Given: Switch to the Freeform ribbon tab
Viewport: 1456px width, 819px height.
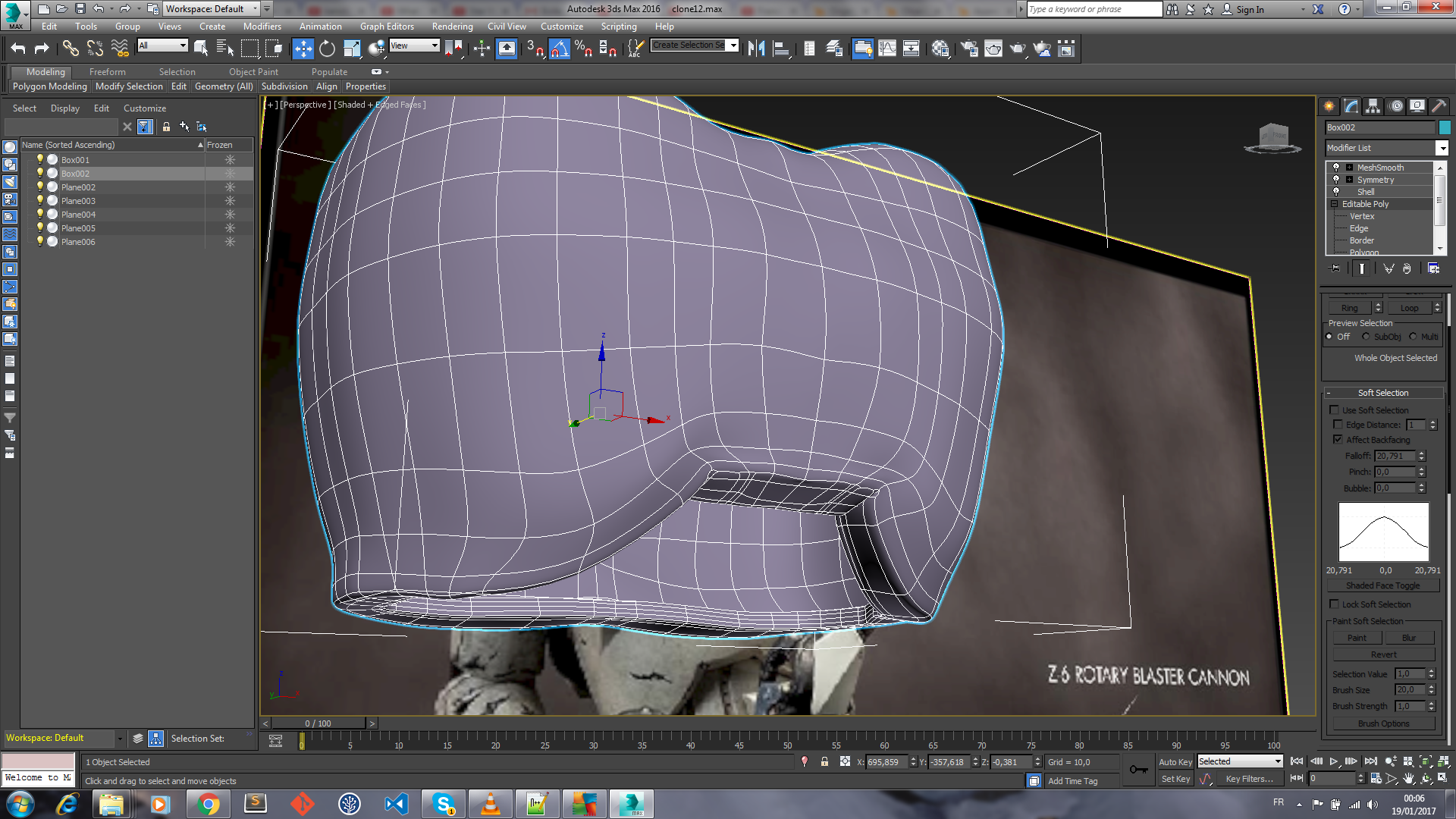Looking at the screenshot, I should [x=108, y=72].
